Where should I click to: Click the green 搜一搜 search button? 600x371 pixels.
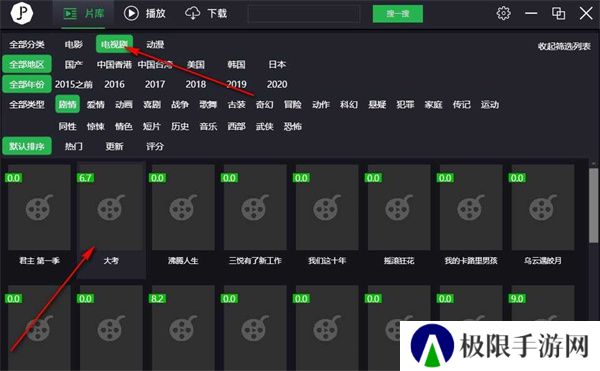click(398, 14)
